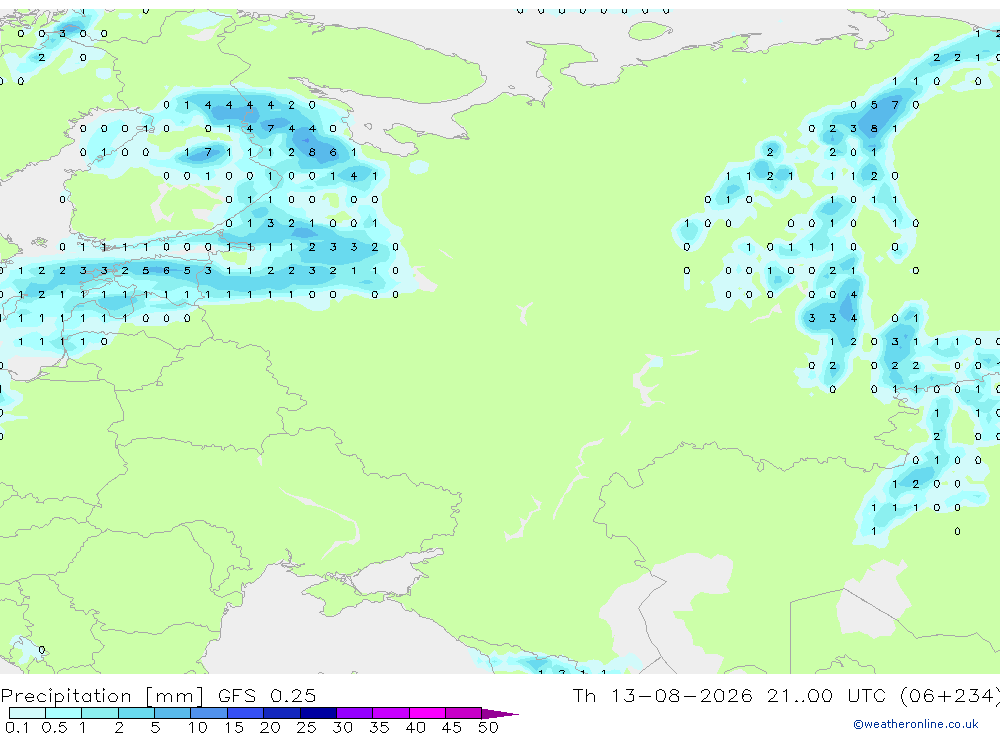
Task: Click the '(06+234)' forecast run label
Action: click(950, 695)
